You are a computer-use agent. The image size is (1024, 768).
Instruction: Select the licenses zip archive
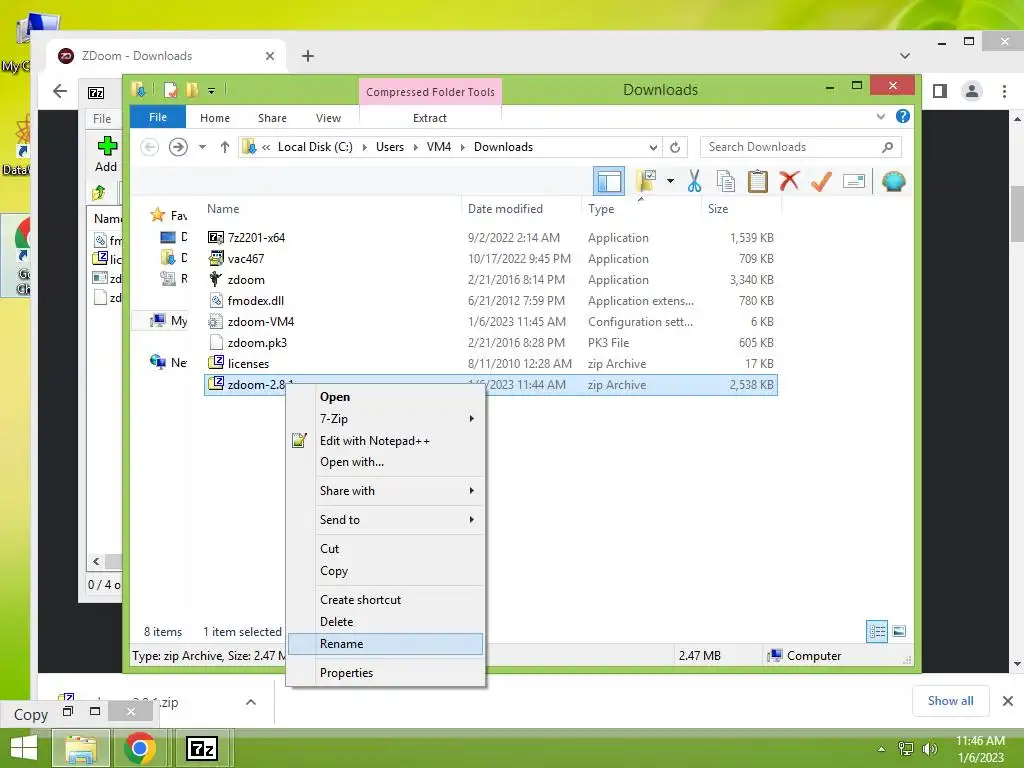pyautogui.click(x=248, y=363)
